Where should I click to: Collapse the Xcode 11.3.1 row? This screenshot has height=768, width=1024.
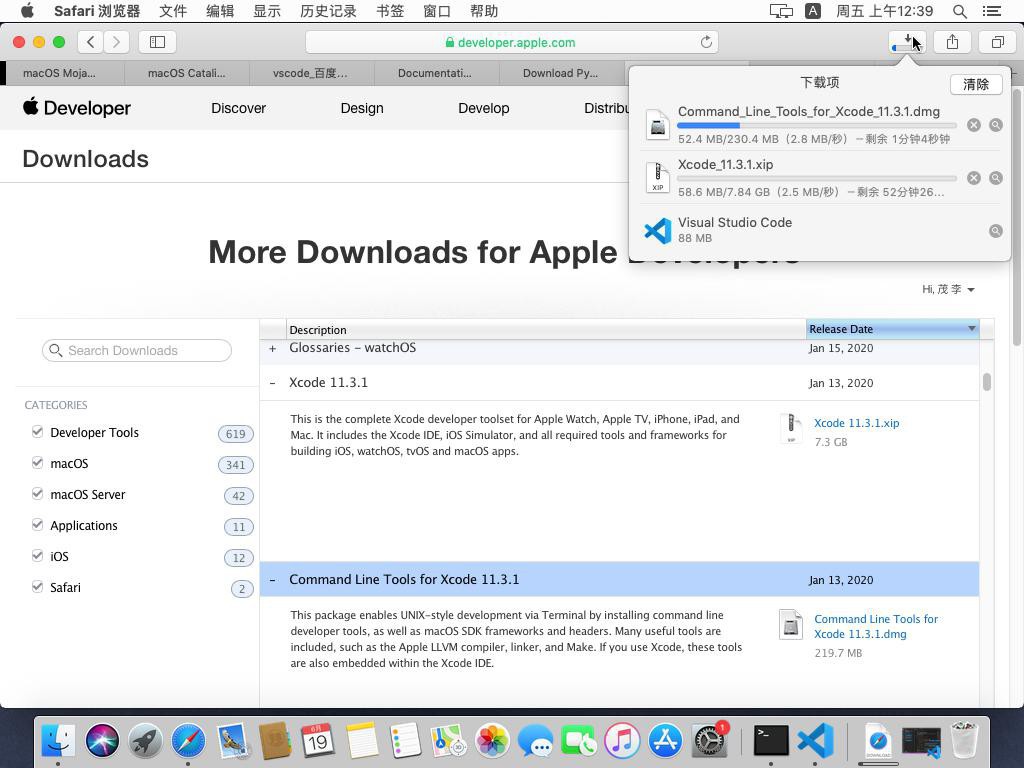pyautogui.click(x=272, y=383)
